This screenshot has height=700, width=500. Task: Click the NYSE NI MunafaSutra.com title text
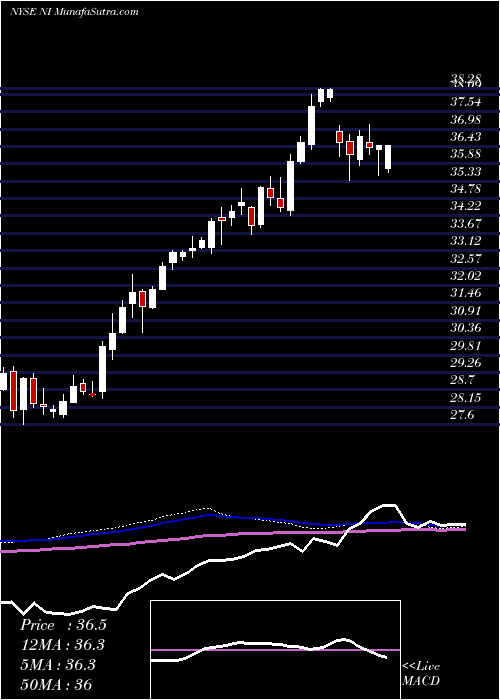74,12
